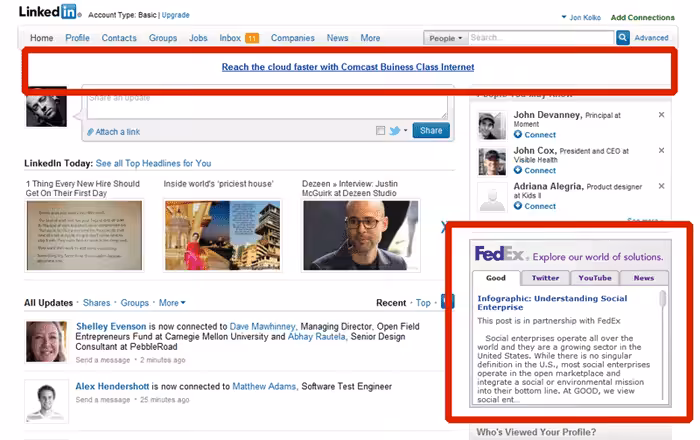Image resolution: width=700 pixels, height=440 pixels.
Task: Open own profile picture beside update box
Action: [46, 107]
